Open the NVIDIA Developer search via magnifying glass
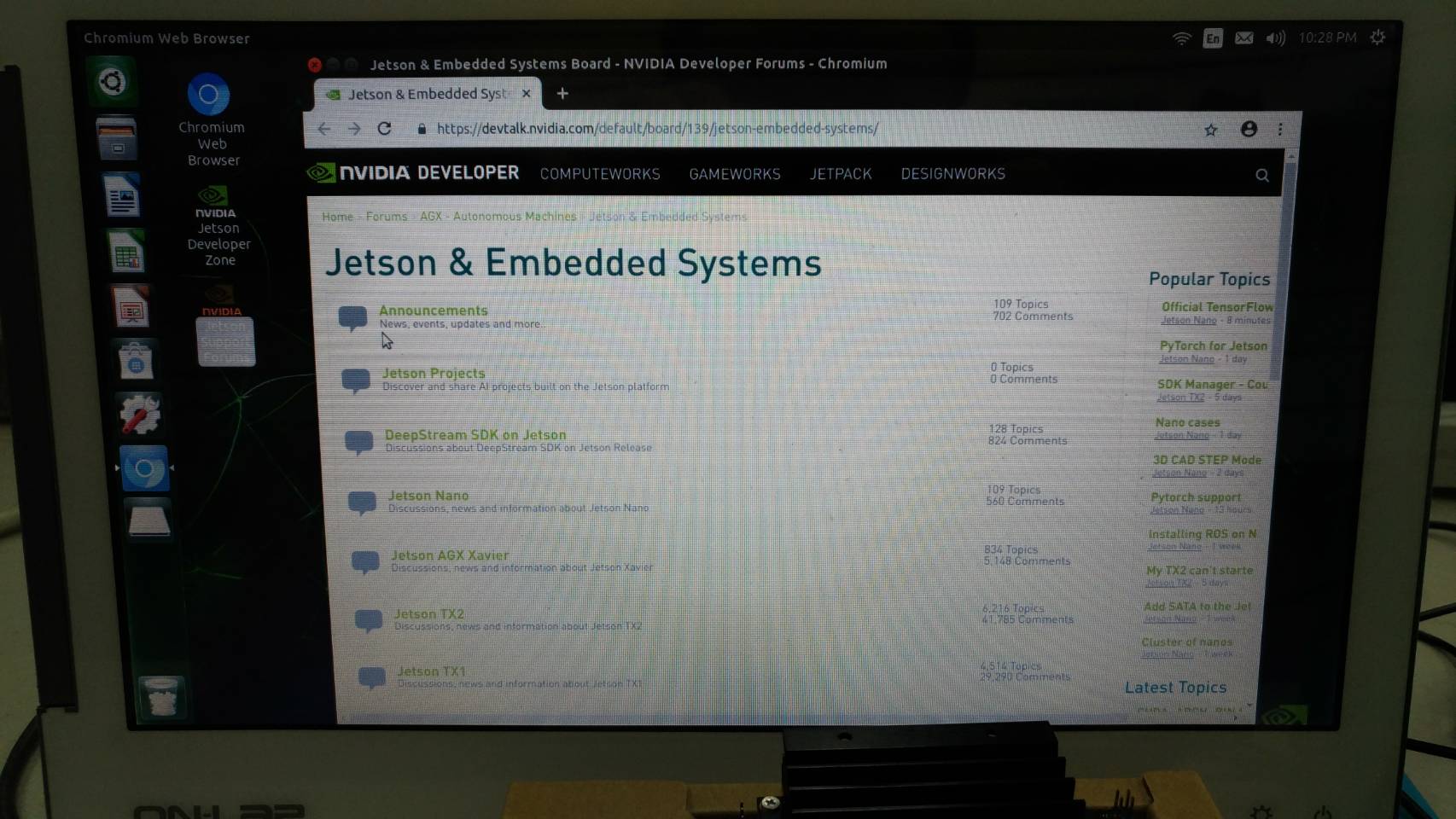This screenshot has width=1456, height=819. [x=1262, y=175]
